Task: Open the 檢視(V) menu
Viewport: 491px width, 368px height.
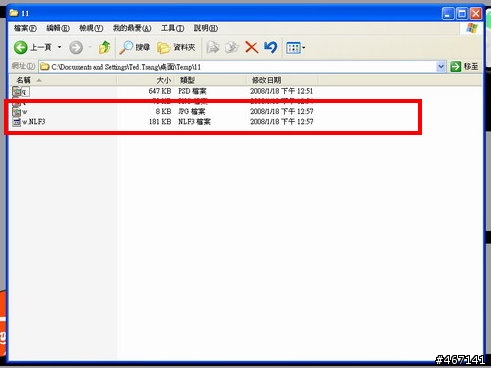Action: [91, 28]
